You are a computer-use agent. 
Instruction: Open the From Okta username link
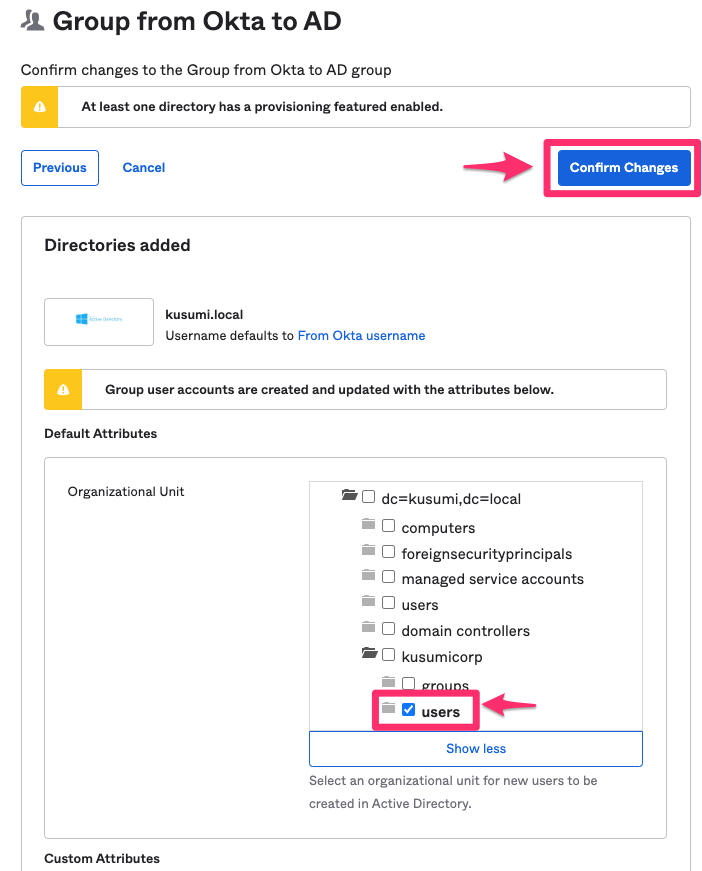pyautogui.click(x=361, y=336)
